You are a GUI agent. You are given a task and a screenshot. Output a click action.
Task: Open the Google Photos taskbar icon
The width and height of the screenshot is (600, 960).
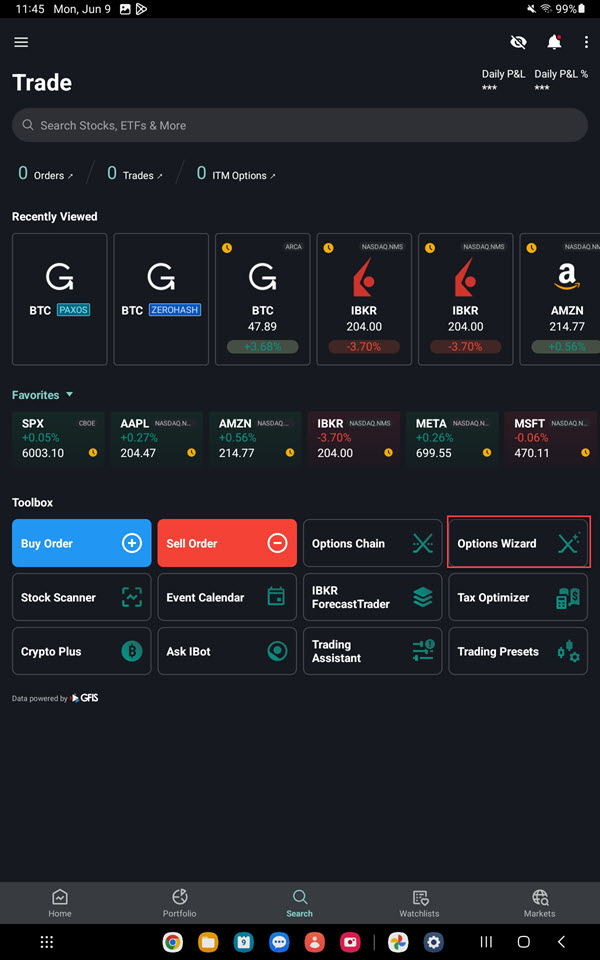tap(398, 942)
